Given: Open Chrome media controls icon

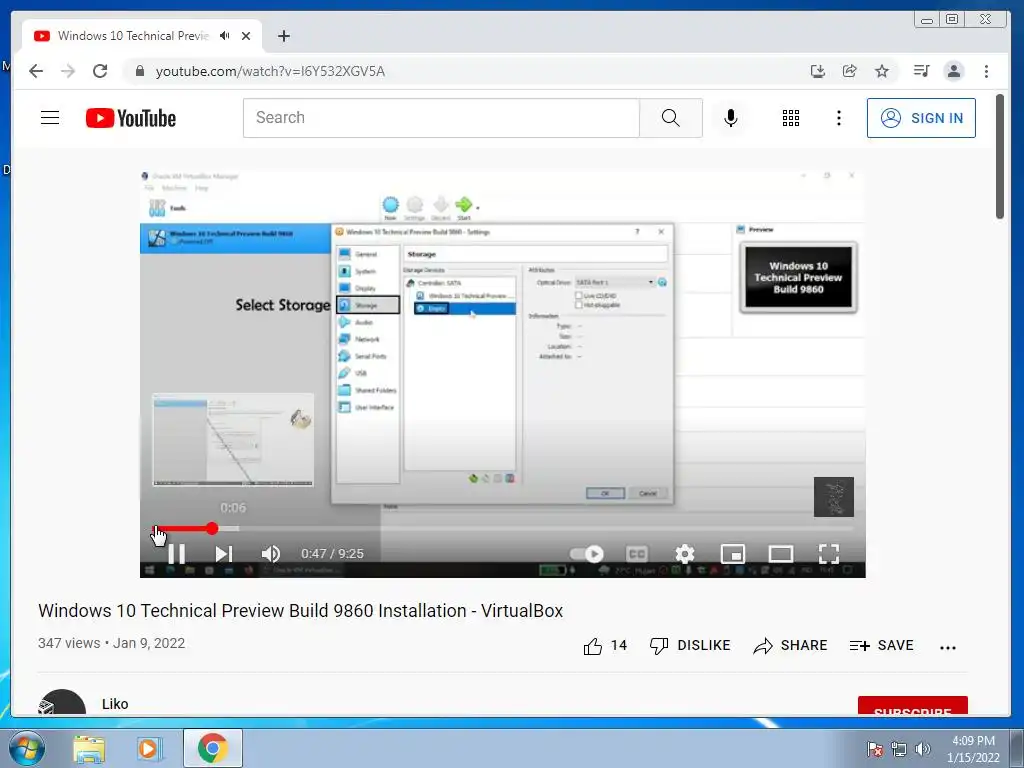Looking at the screenshot, I should click(921, 71).
